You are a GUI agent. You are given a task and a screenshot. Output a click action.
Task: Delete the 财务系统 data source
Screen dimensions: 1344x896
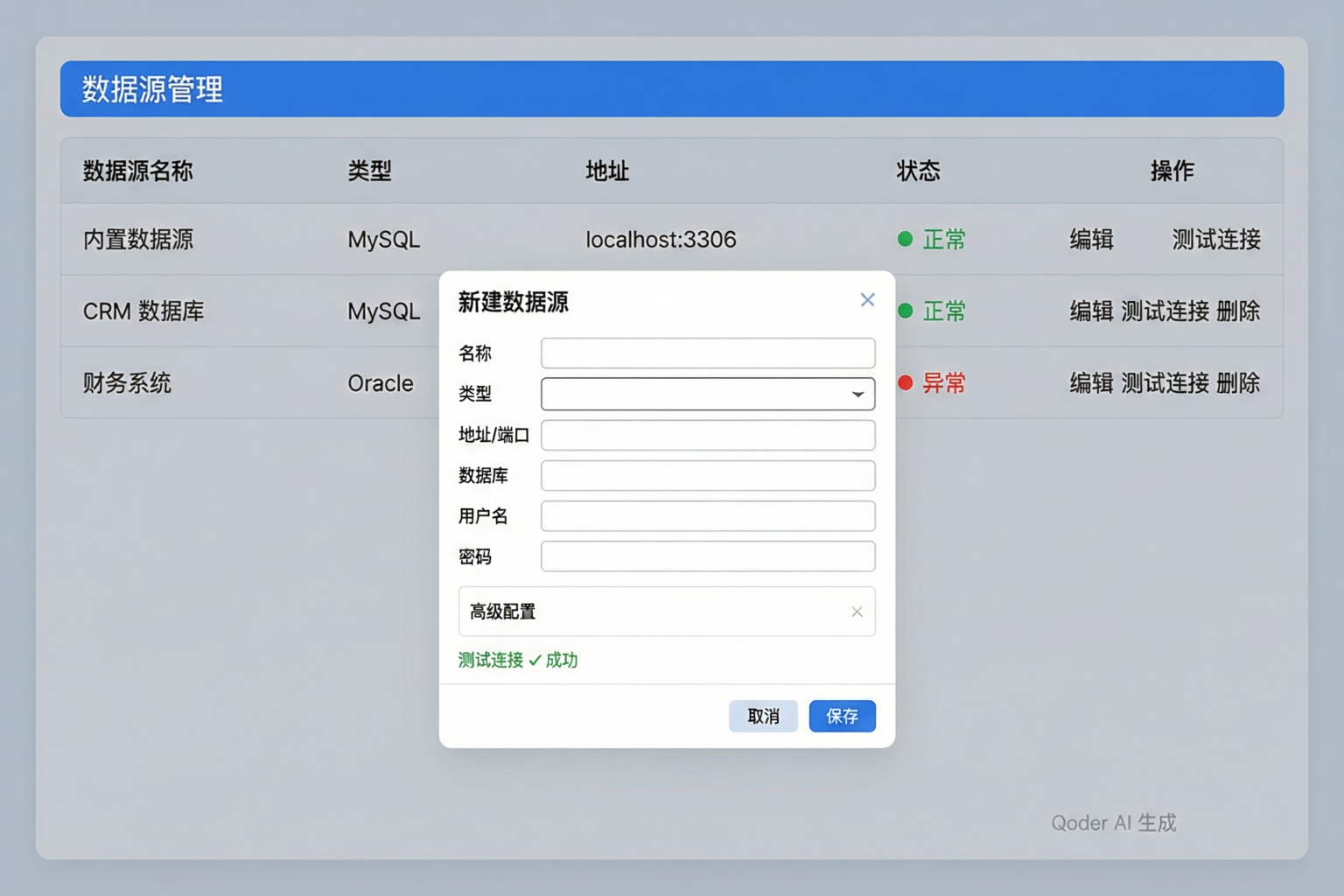[x=1238, y=383]
